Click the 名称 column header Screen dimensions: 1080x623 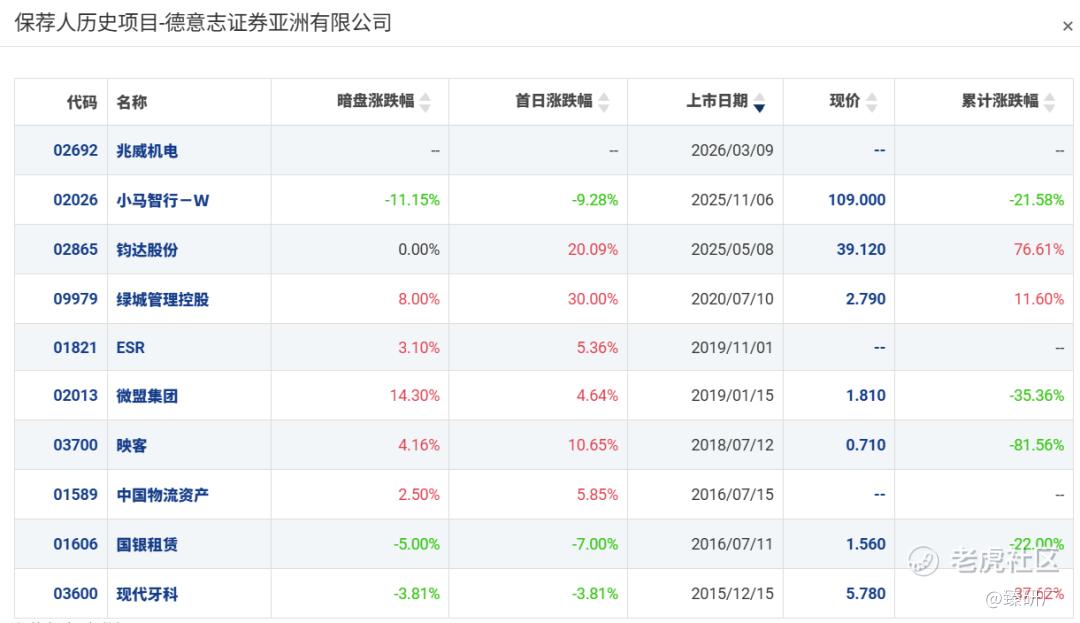(x=132, y=102)
